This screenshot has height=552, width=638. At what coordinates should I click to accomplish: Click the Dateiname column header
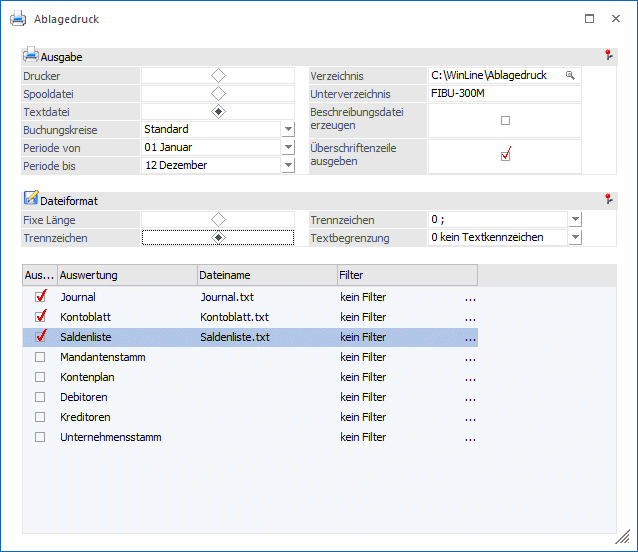(265, 274)
